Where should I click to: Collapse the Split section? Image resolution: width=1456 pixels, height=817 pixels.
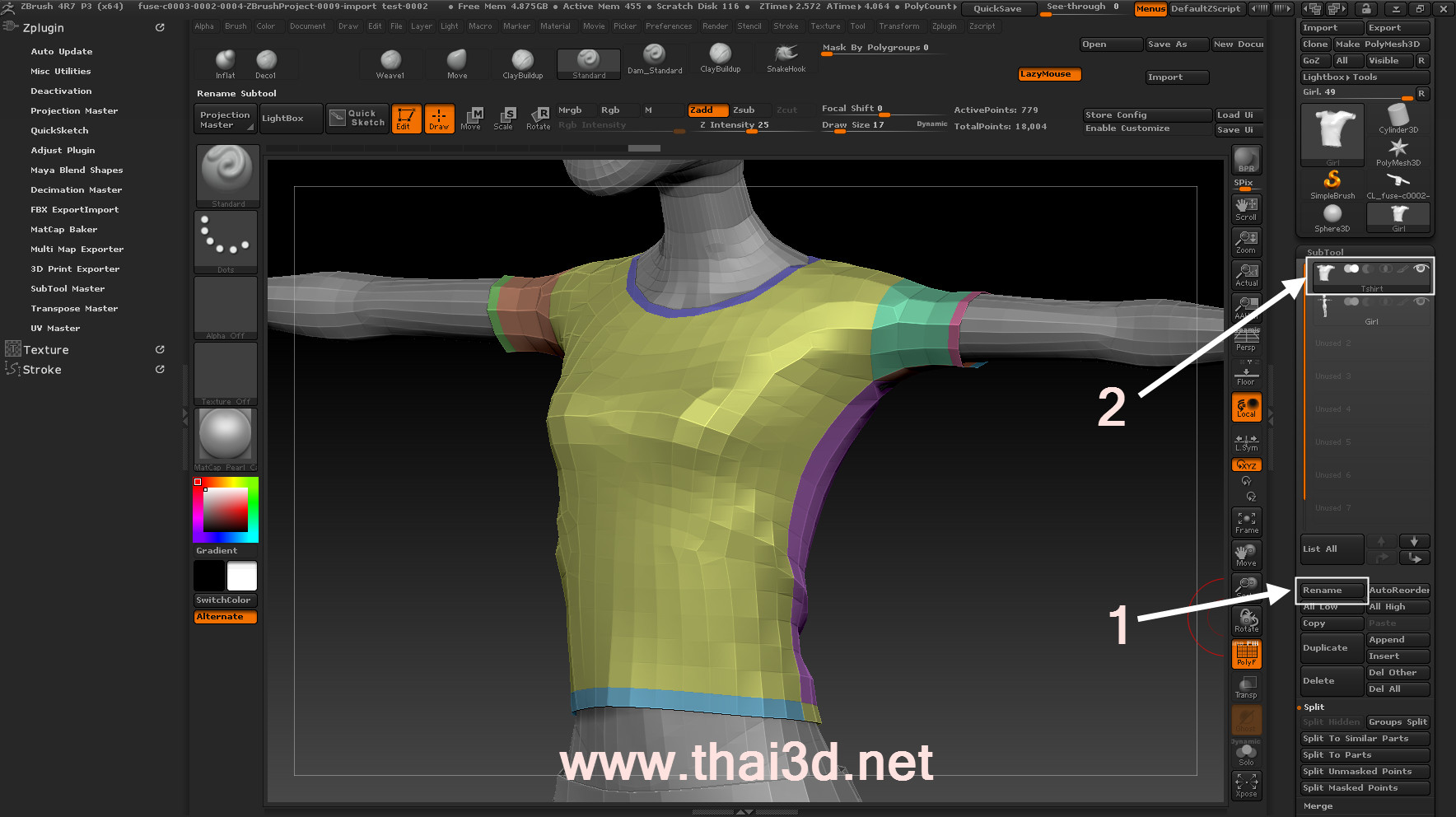pyautogui.click(x=1314, y=707)
